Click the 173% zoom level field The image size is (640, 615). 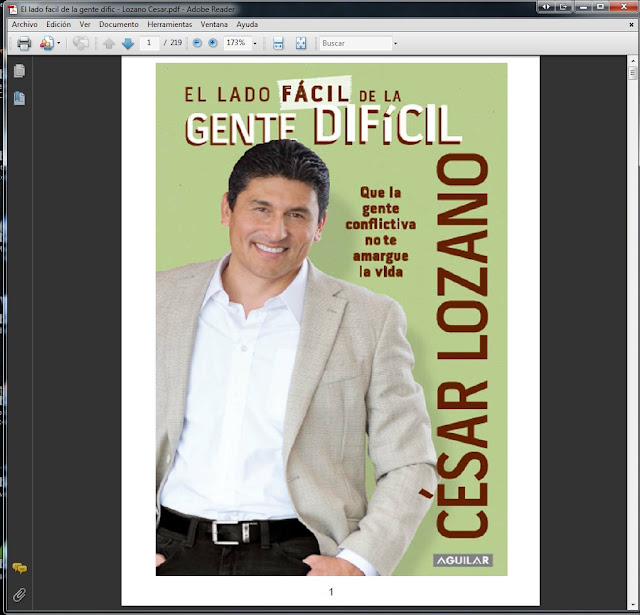pos(237,43)
